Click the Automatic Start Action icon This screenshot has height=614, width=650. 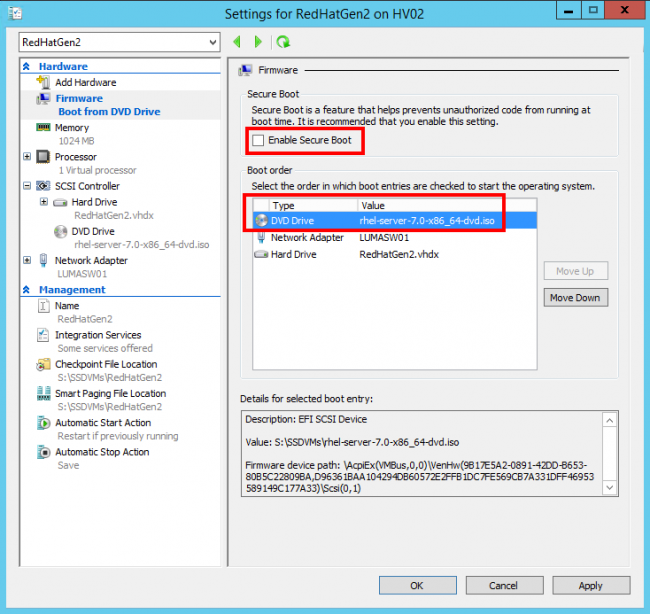44,423
